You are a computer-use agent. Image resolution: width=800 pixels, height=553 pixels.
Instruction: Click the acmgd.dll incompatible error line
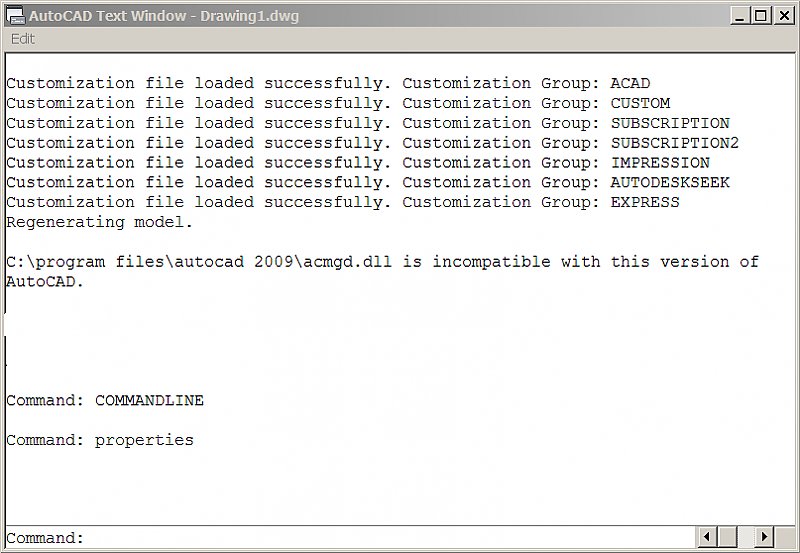pos(382,271)
